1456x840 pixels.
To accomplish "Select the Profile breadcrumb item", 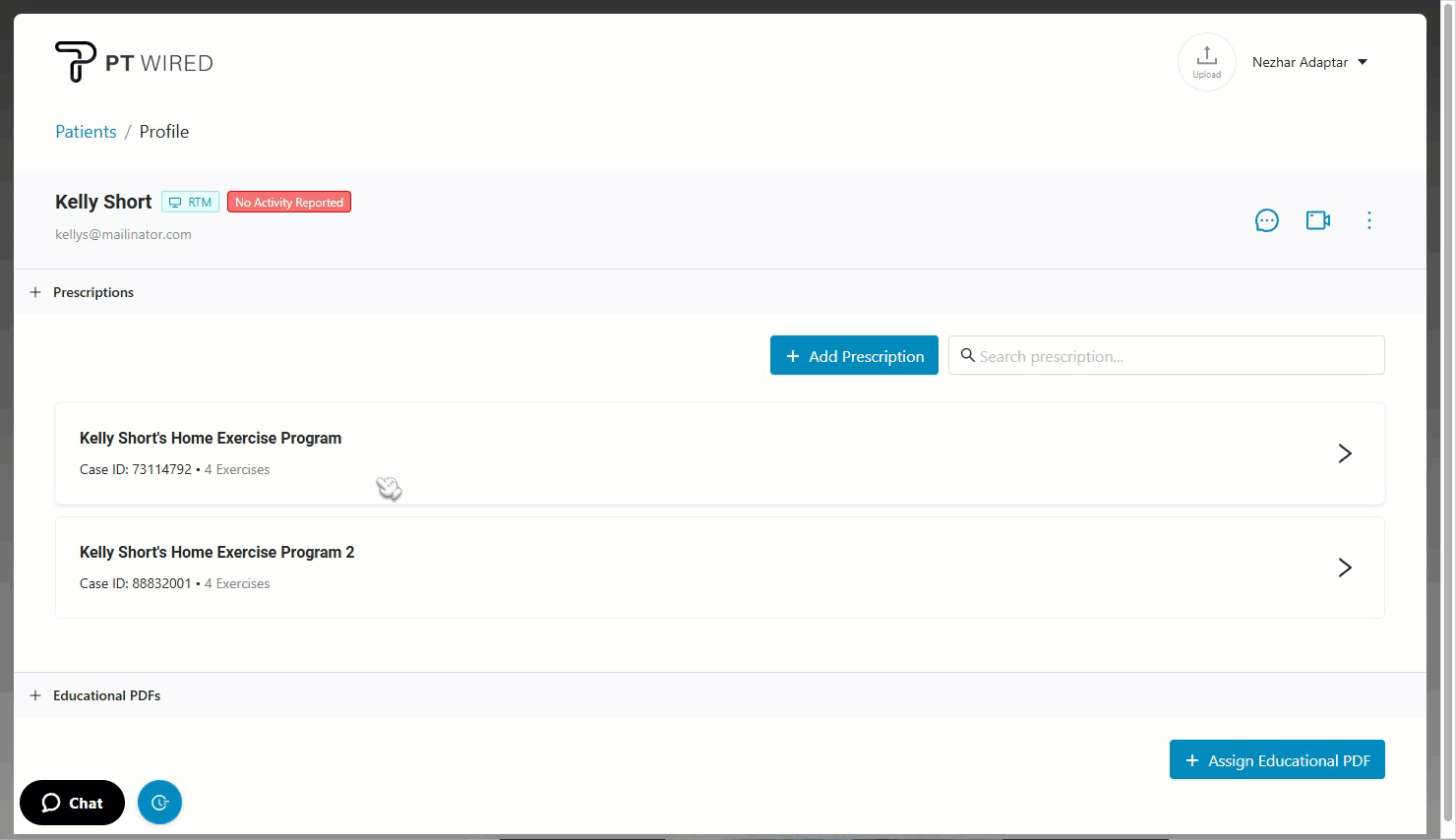I will (163, 131).
